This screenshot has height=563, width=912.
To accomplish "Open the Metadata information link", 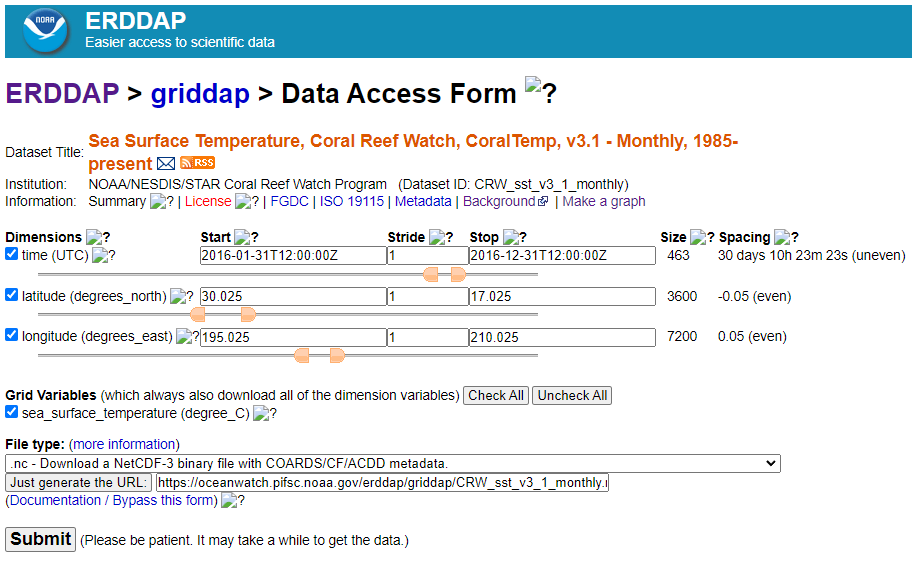I will [x=423, y=201].
